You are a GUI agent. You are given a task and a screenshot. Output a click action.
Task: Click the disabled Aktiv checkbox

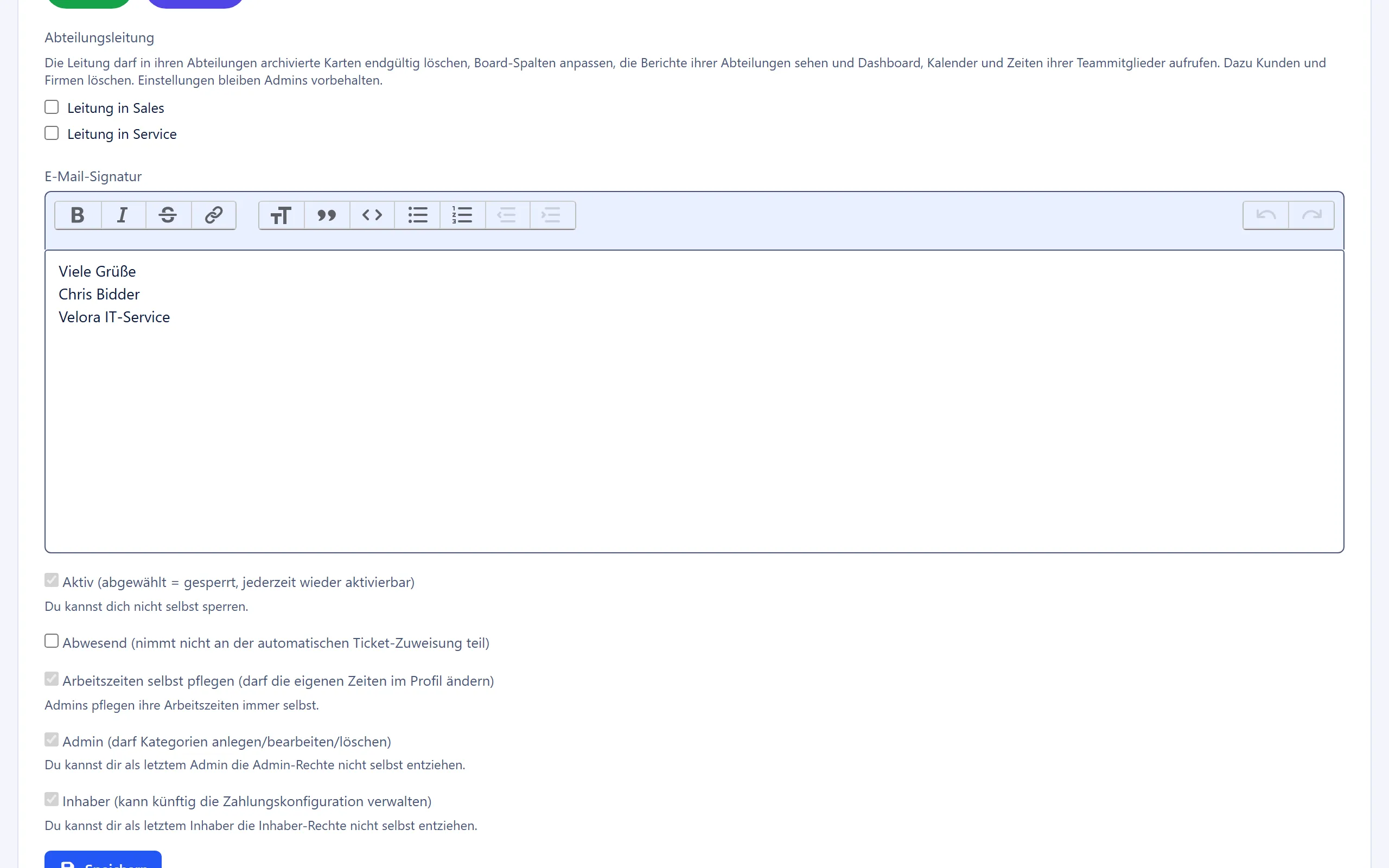pyautogui.click(x=52, y=580)
